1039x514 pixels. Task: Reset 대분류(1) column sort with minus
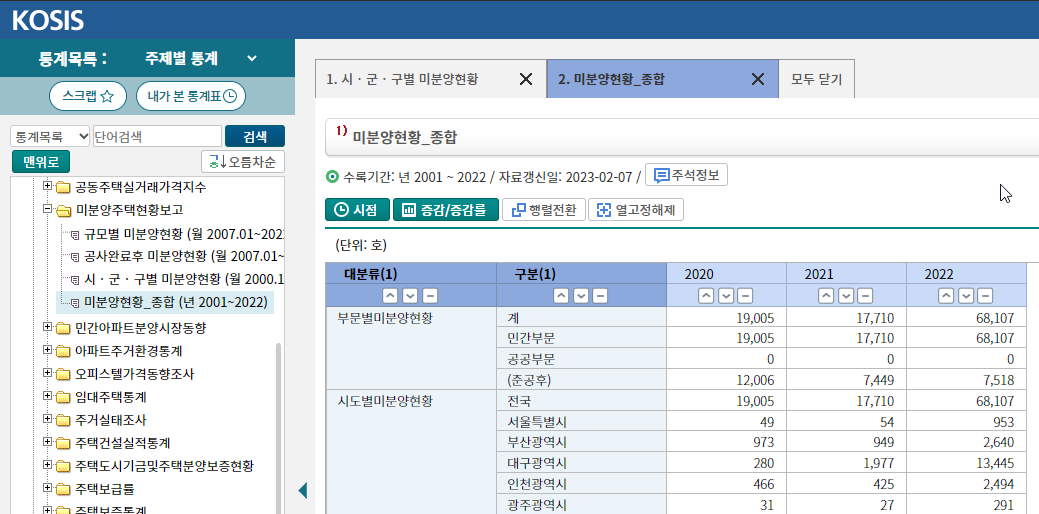pyautogui.click(x=430, y=296)
